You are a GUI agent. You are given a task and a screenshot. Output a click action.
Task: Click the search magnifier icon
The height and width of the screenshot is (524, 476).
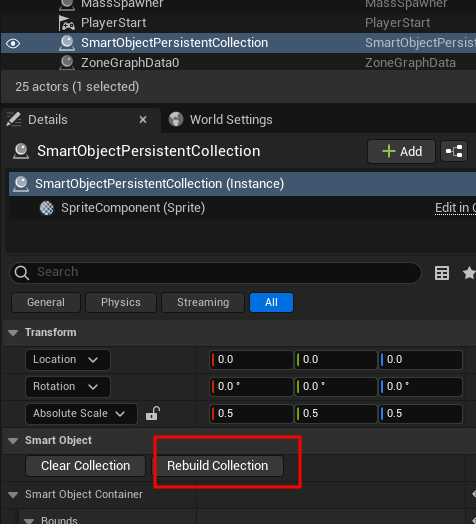coord(22,273)
